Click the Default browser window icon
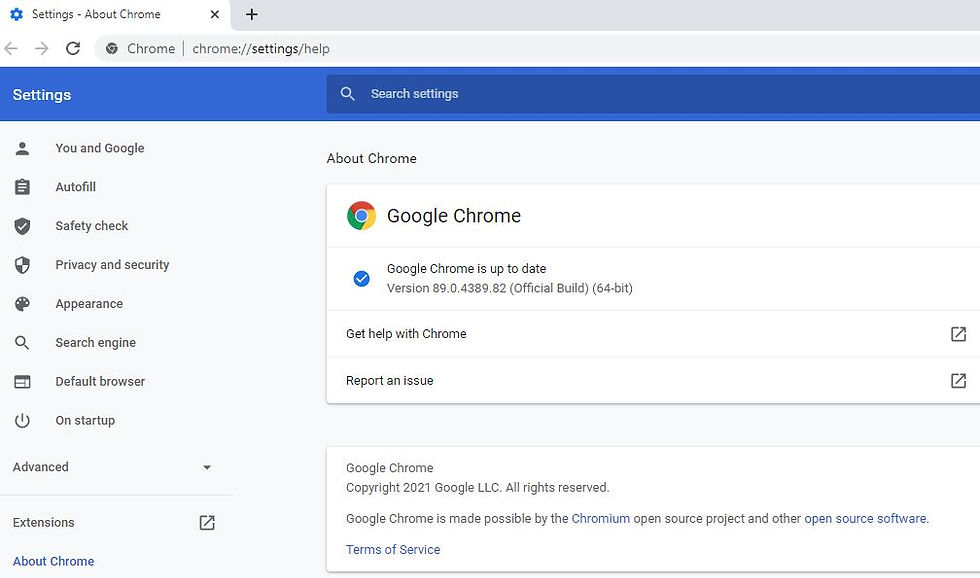This screenshot has height=578, width=980. click(x=22, y=381)
